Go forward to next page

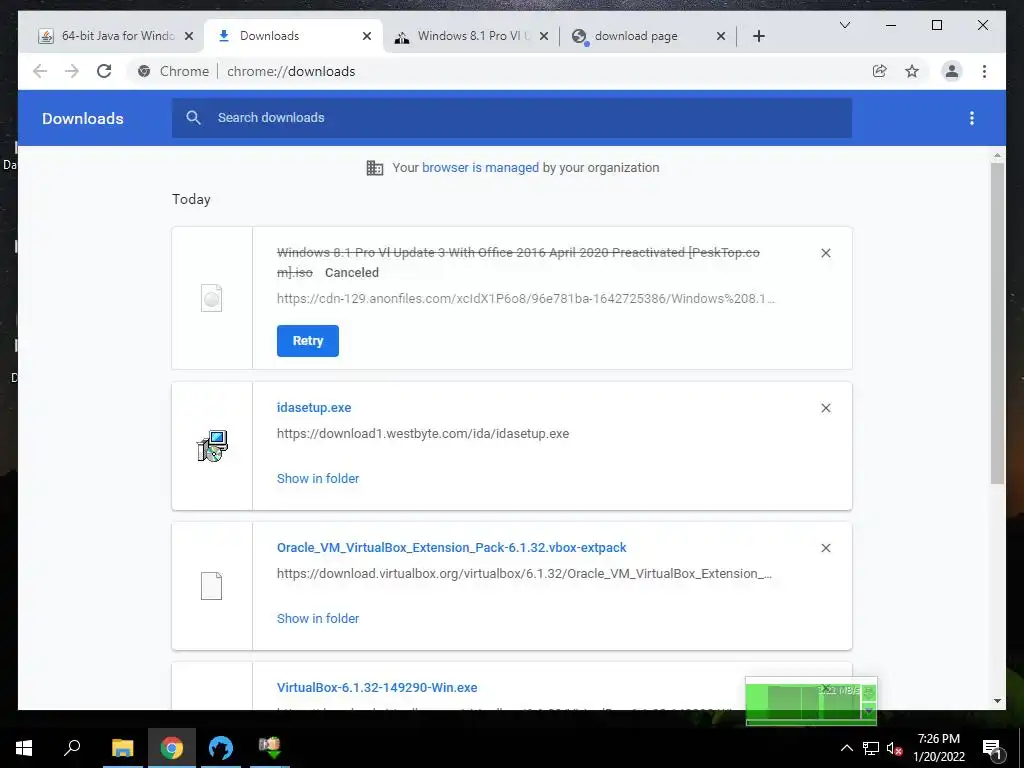coord(72,71)
